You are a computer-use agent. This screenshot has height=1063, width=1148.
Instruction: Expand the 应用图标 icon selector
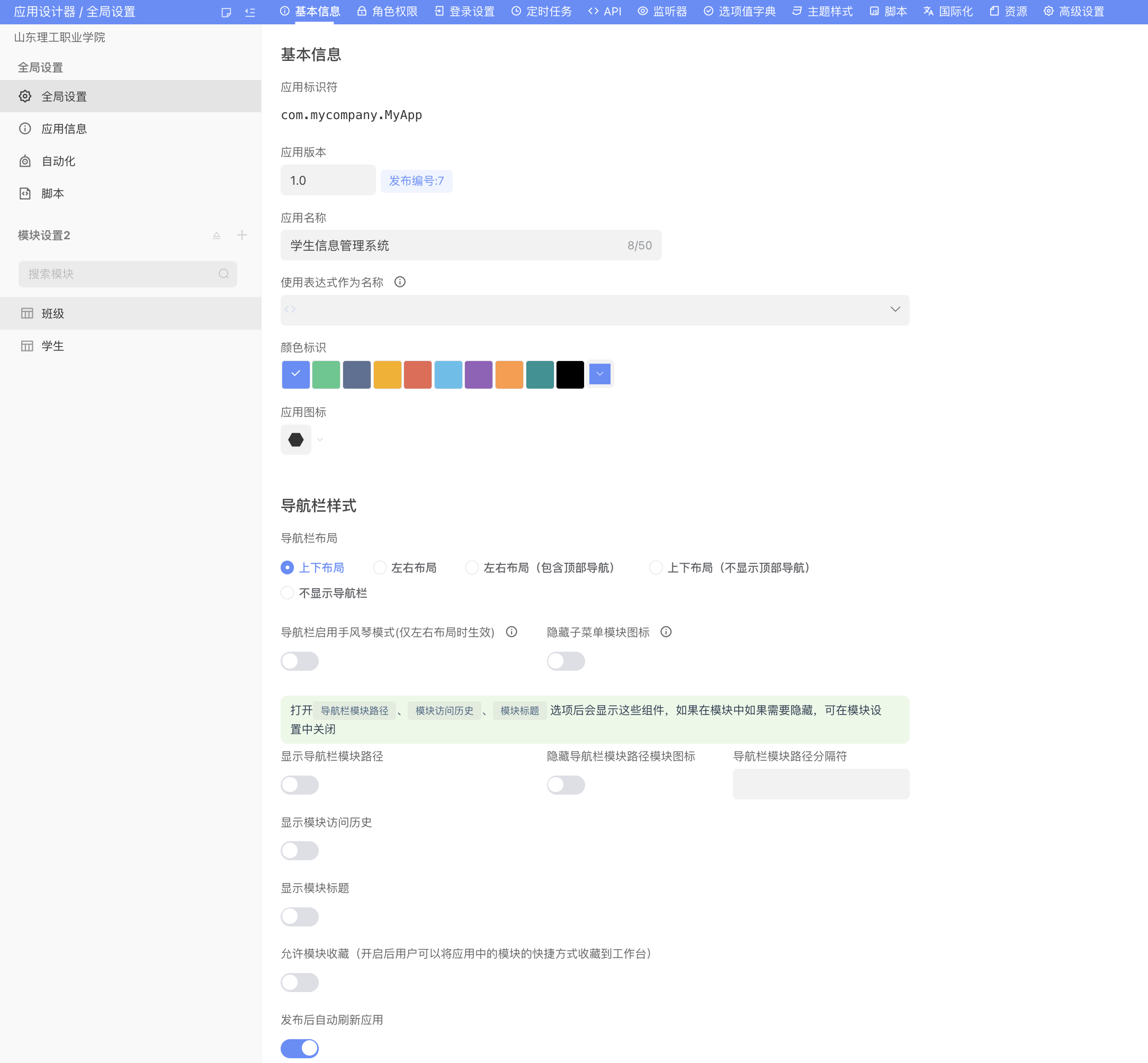320,439
